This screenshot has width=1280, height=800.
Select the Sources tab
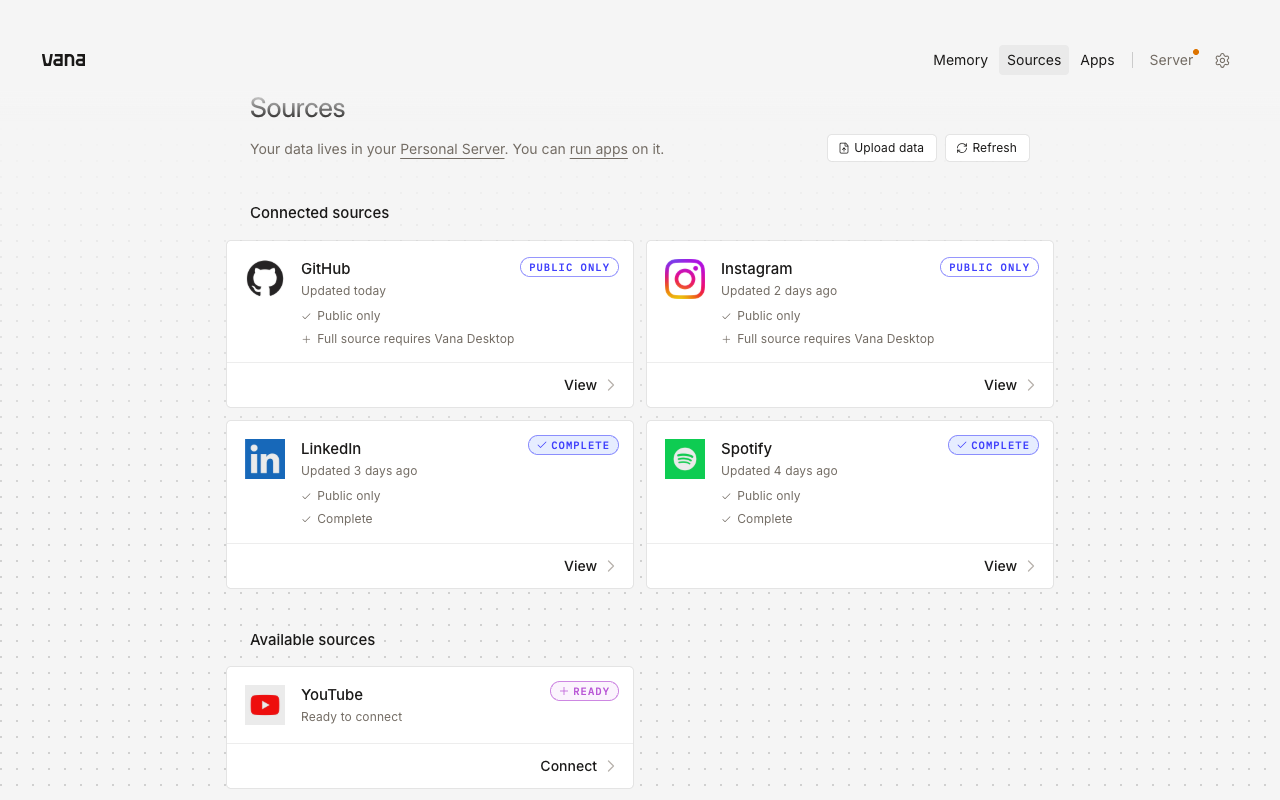point(1034,60)
